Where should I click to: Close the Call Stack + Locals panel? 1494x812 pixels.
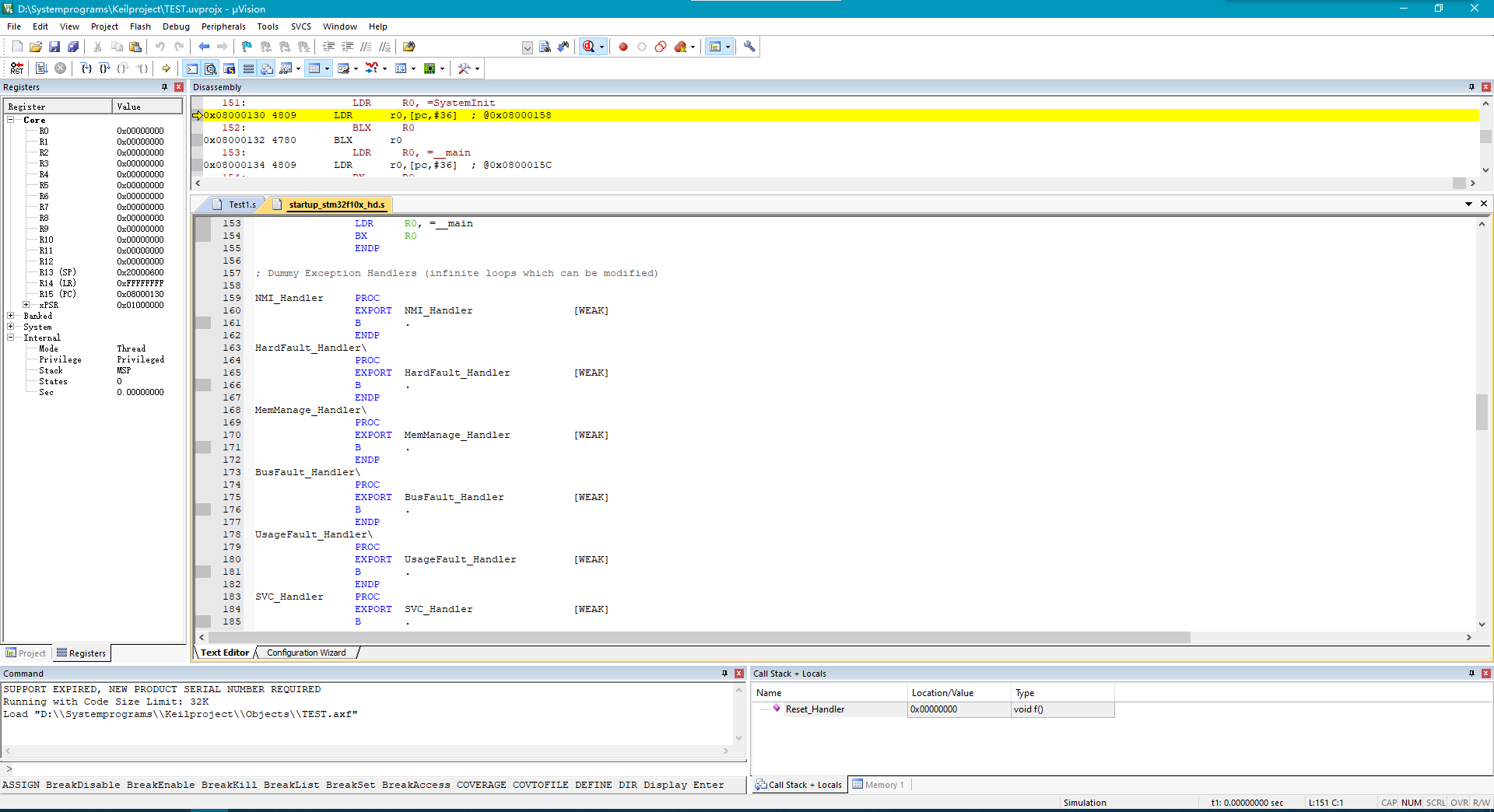tap(1486, 674)
